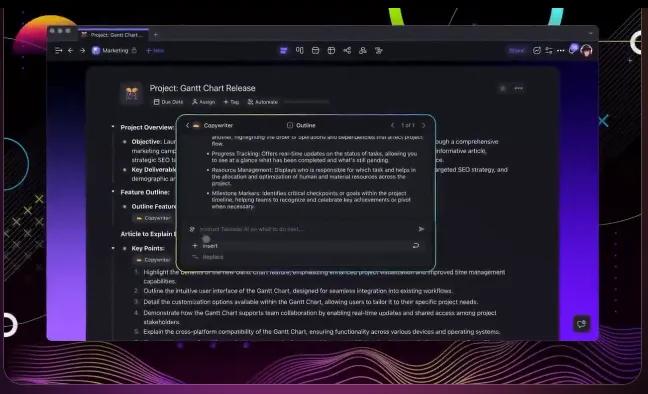
Task: Star the project as favorite
Action: [503, 88]
